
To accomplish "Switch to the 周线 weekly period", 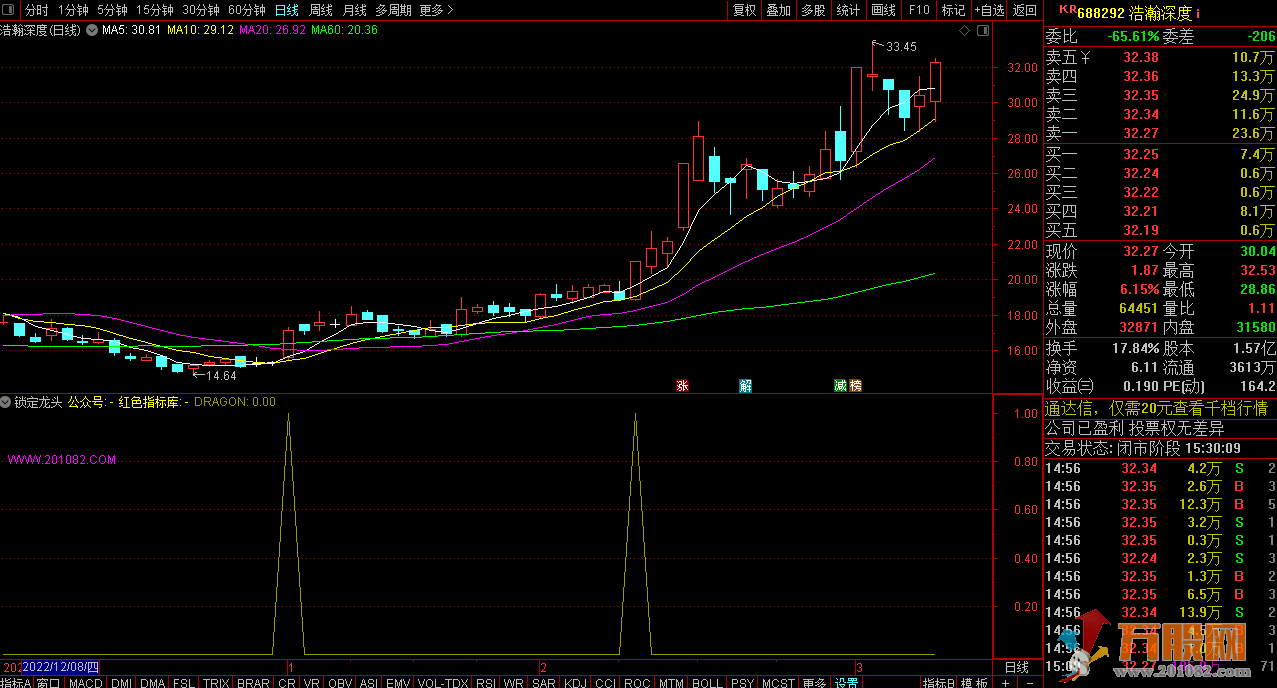I will [320, 10].
